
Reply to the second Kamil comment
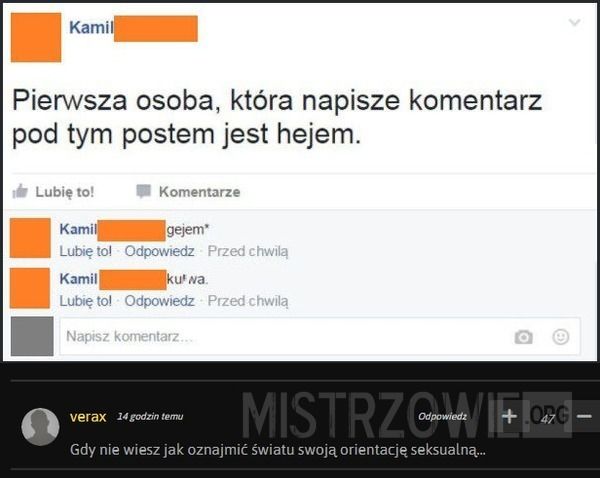pyautogui.click(x=159, y=301)
